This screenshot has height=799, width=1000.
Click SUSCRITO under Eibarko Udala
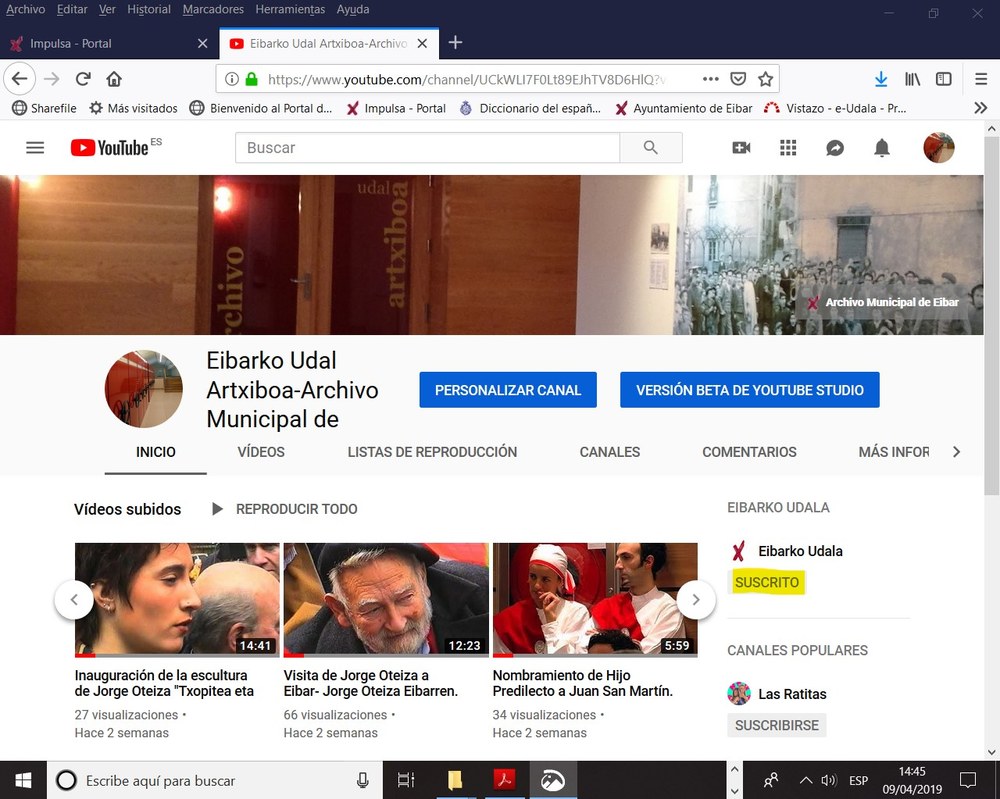tap(767, 582)
